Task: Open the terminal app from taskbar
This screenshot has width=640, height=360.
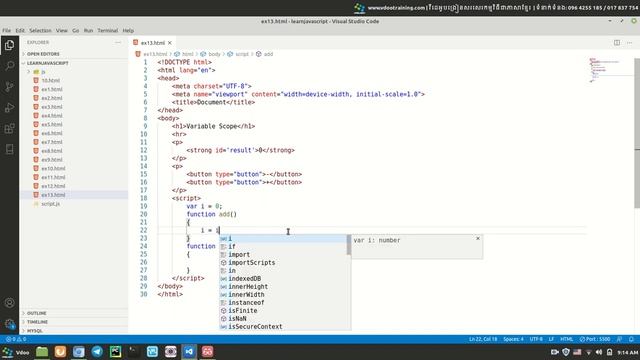Action: pyautogui.click(x=133, y=352)
